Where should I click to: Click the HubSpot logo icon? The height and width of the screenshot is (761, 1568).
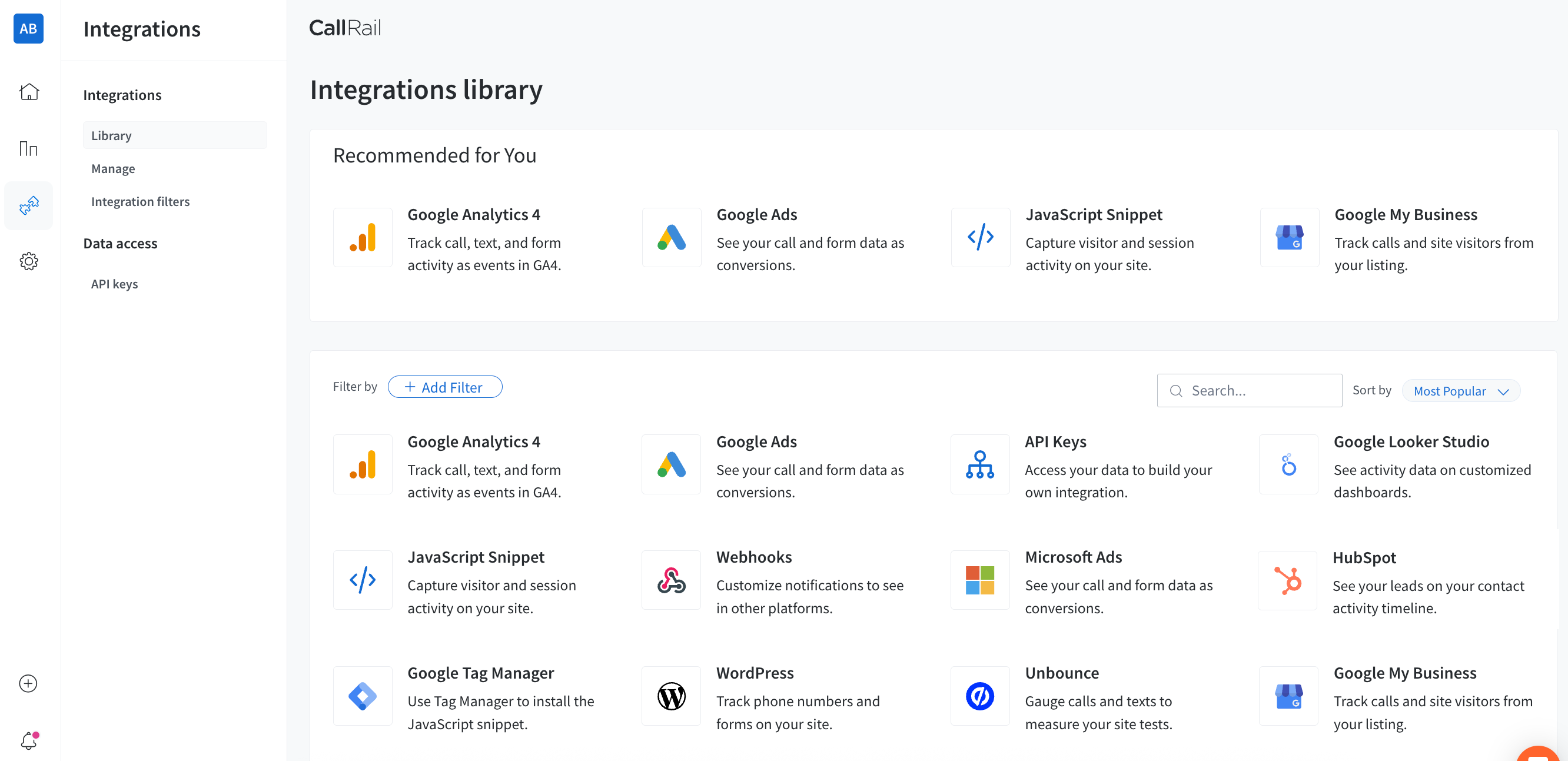click(1287, 580)
